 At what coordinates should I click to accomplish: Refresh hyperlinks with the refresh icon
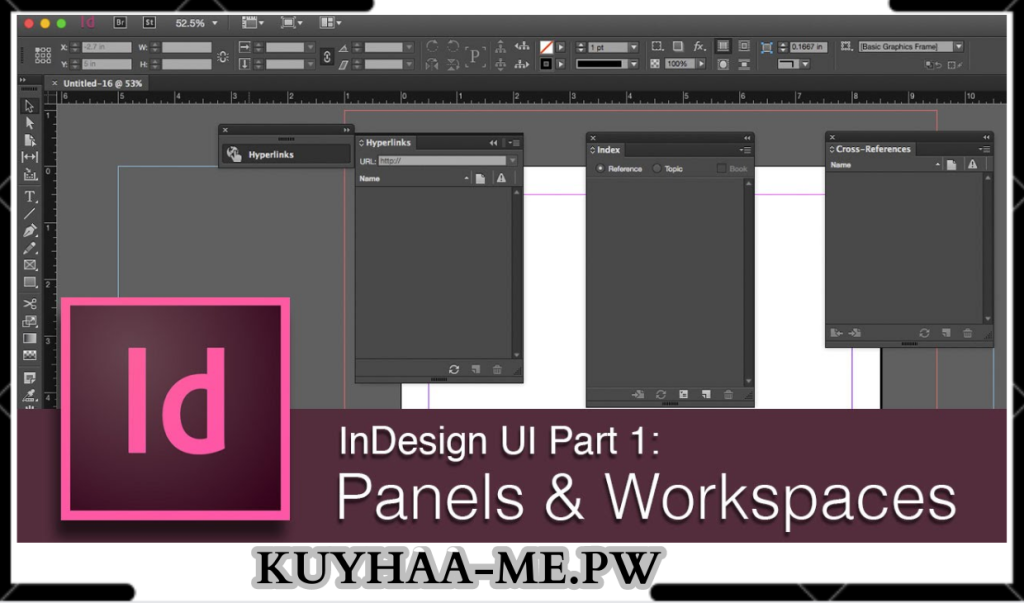click(454, 370)
